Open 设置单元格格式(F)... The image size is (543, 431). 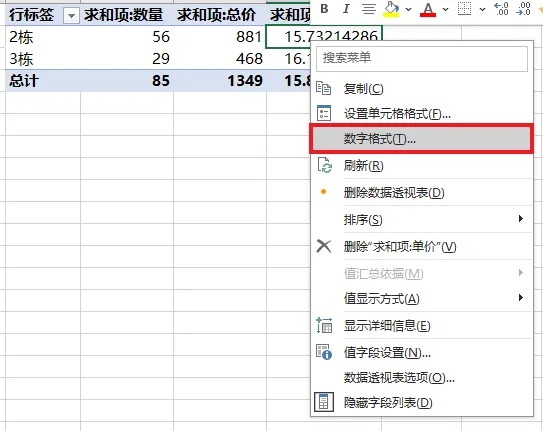[x=422, y=114]
